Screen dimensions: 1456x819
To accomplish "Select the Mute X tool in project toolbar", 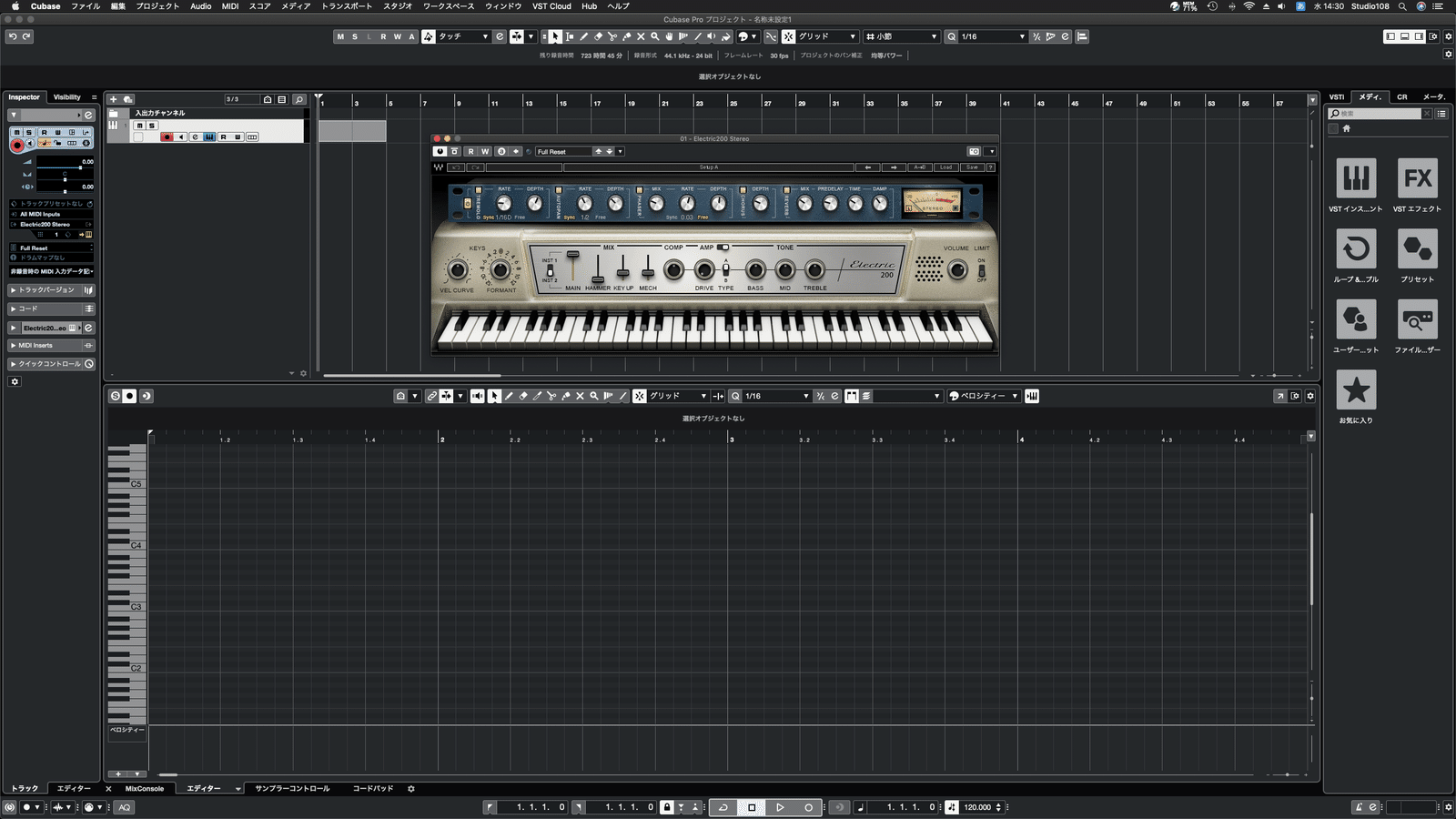I will [x=641, y=36].
